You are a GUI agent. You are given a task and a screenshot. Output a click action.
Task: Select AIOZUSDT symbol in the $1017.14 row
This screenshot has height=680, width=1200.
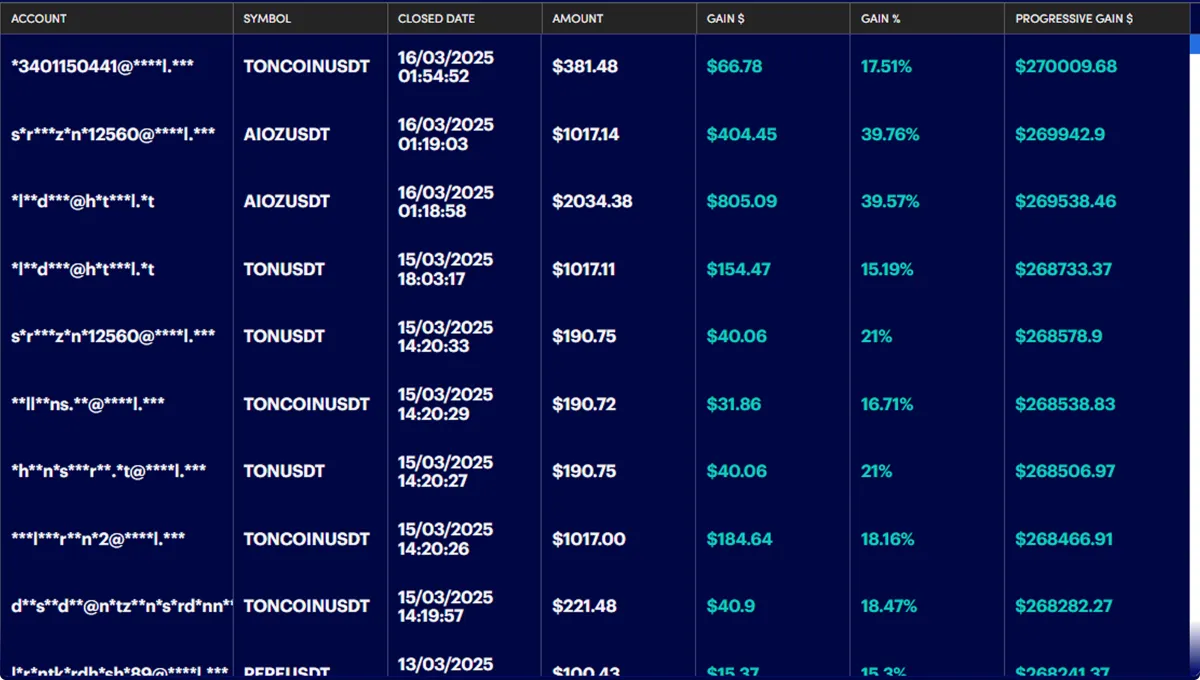coord(287,134)
